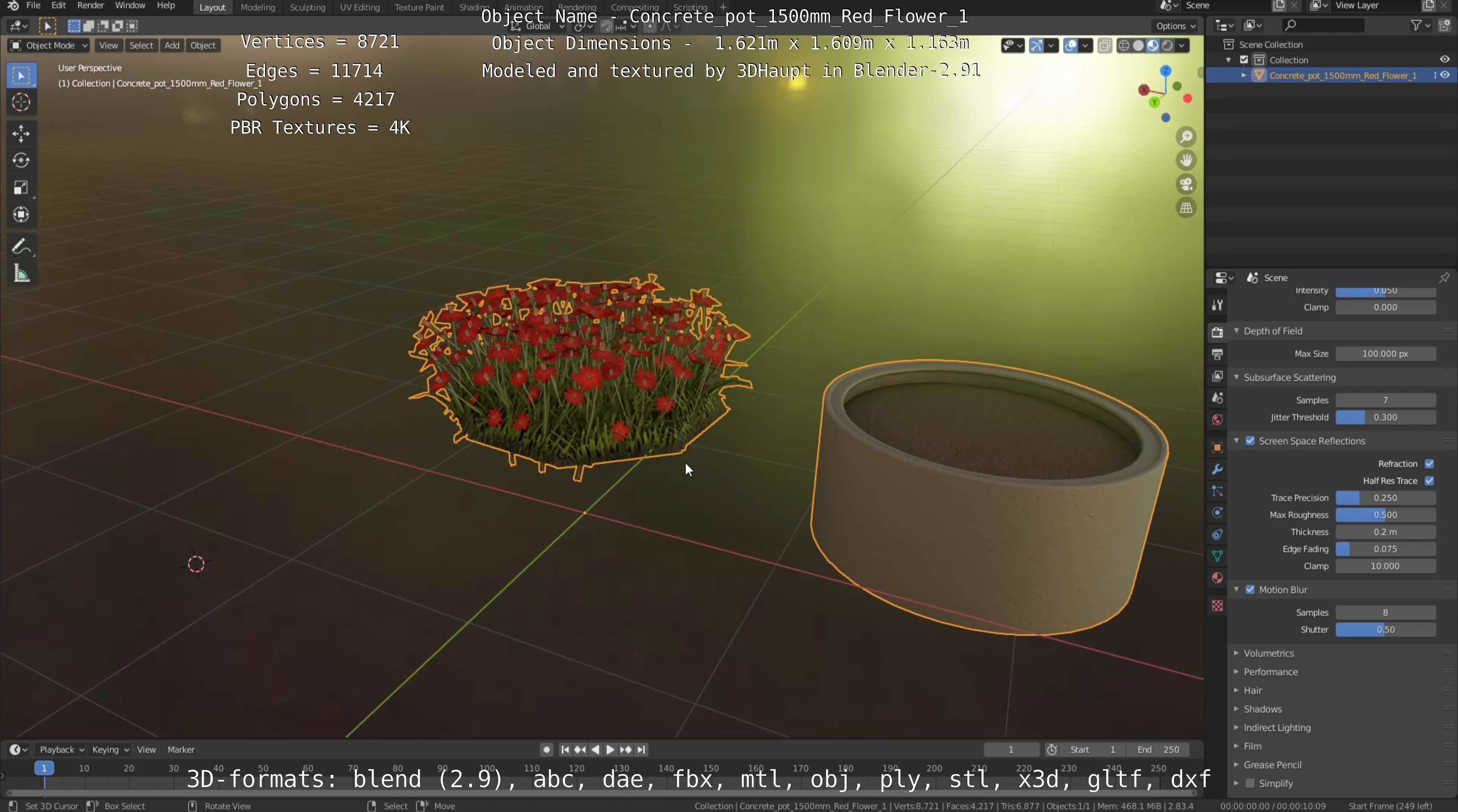
Task: Expand the Shadows panel
Action: click(1262, 709)
